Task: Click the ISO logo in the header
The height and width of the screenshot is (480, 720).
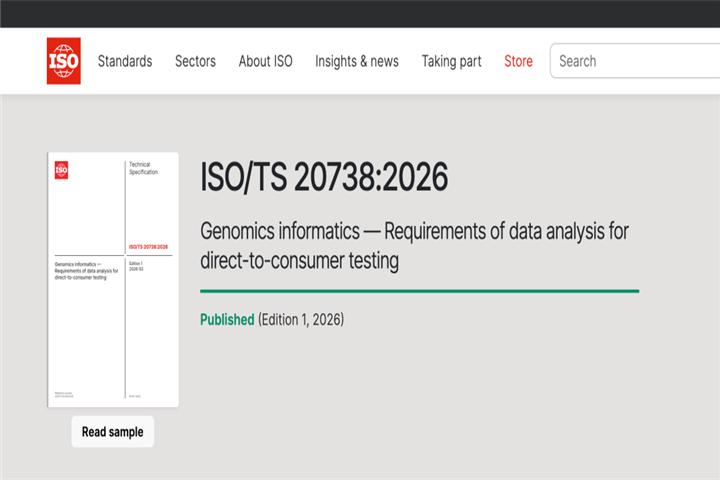Action: tap(63, 61)
